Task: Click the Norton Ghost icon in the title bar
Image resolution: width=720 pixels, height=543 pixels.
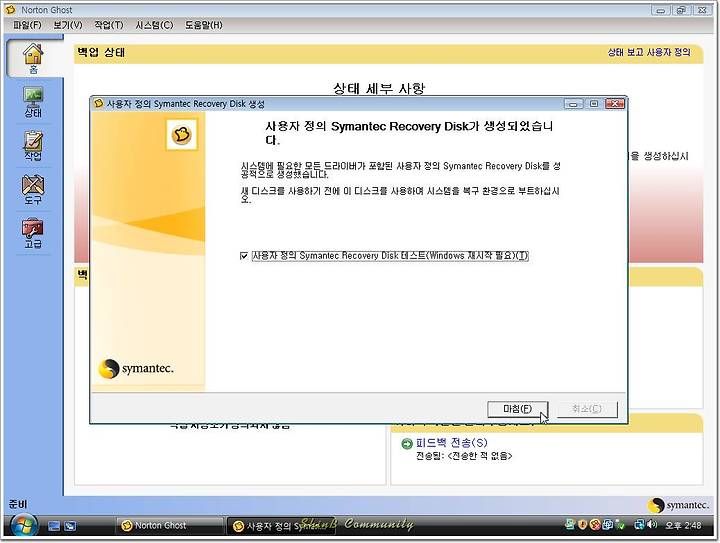Action: [x=11, y=9]
